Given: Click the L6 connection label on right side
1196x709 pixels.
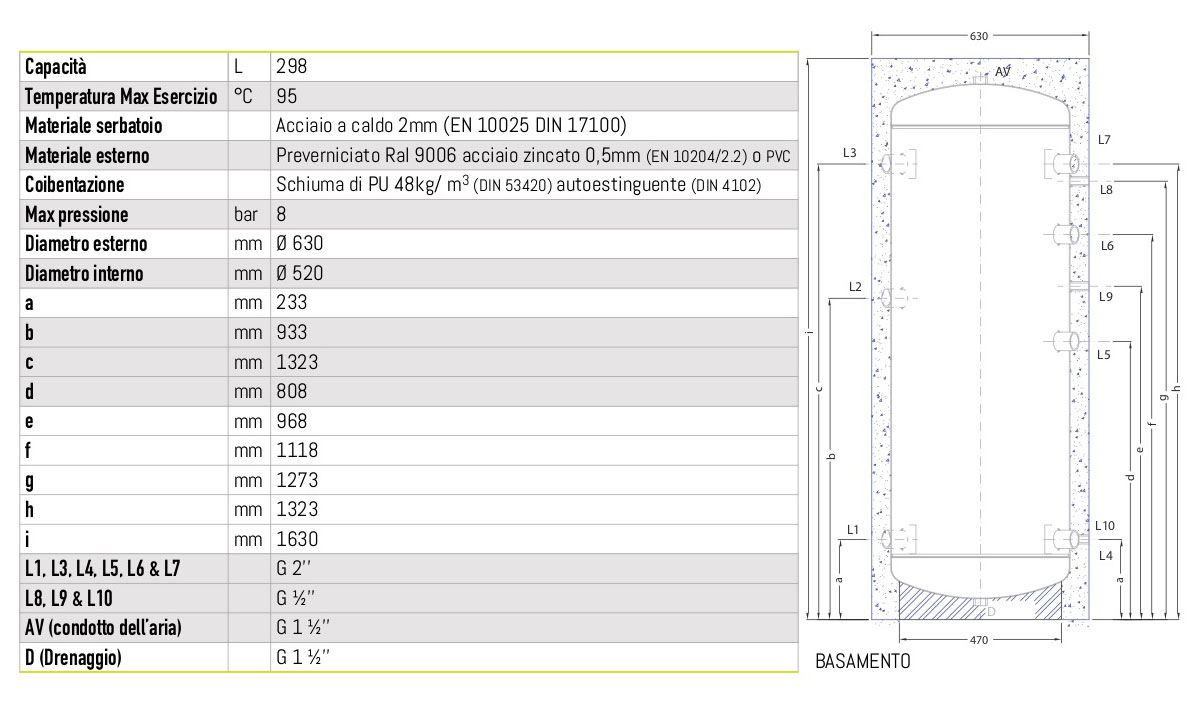Looking at the screenshot, I should point(1106,246).
